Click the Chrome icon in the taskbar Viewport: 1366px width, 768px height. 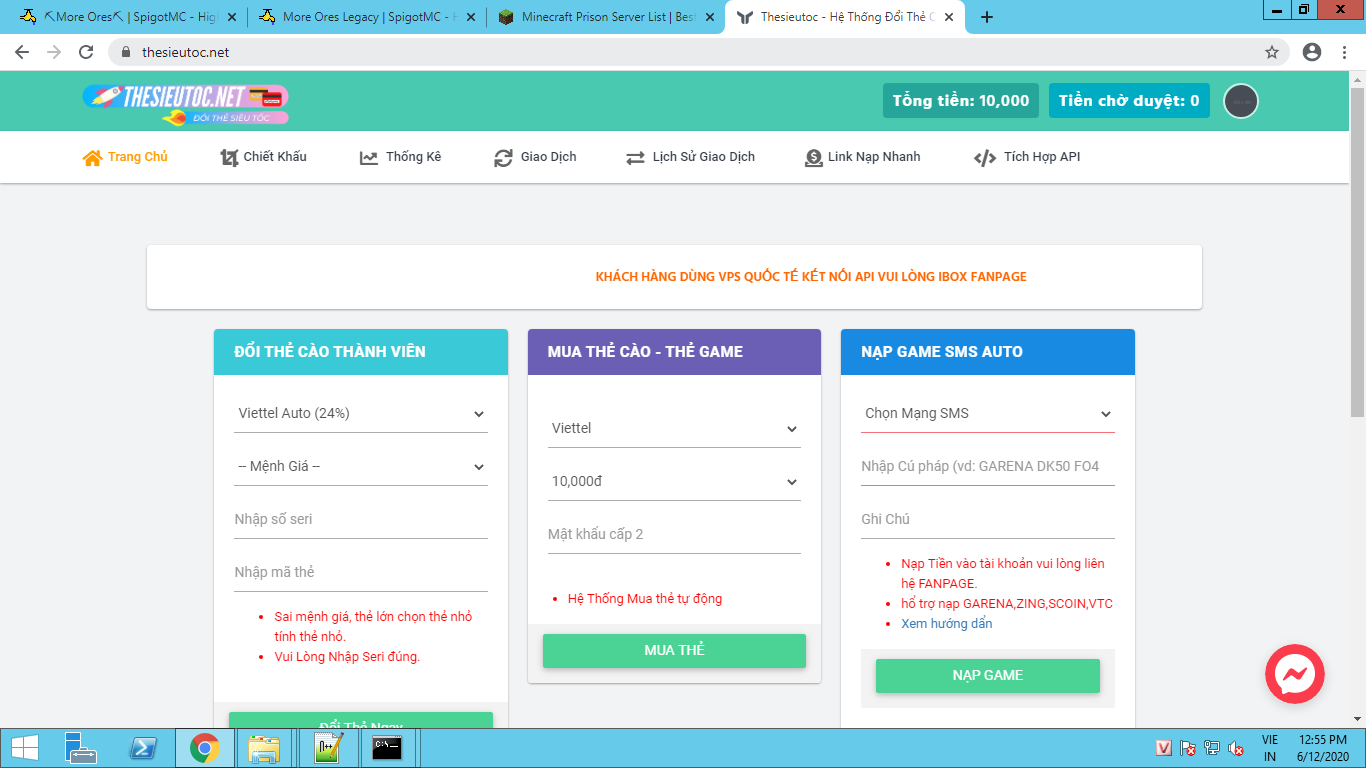pyautogui.click(x=205, y=748)
